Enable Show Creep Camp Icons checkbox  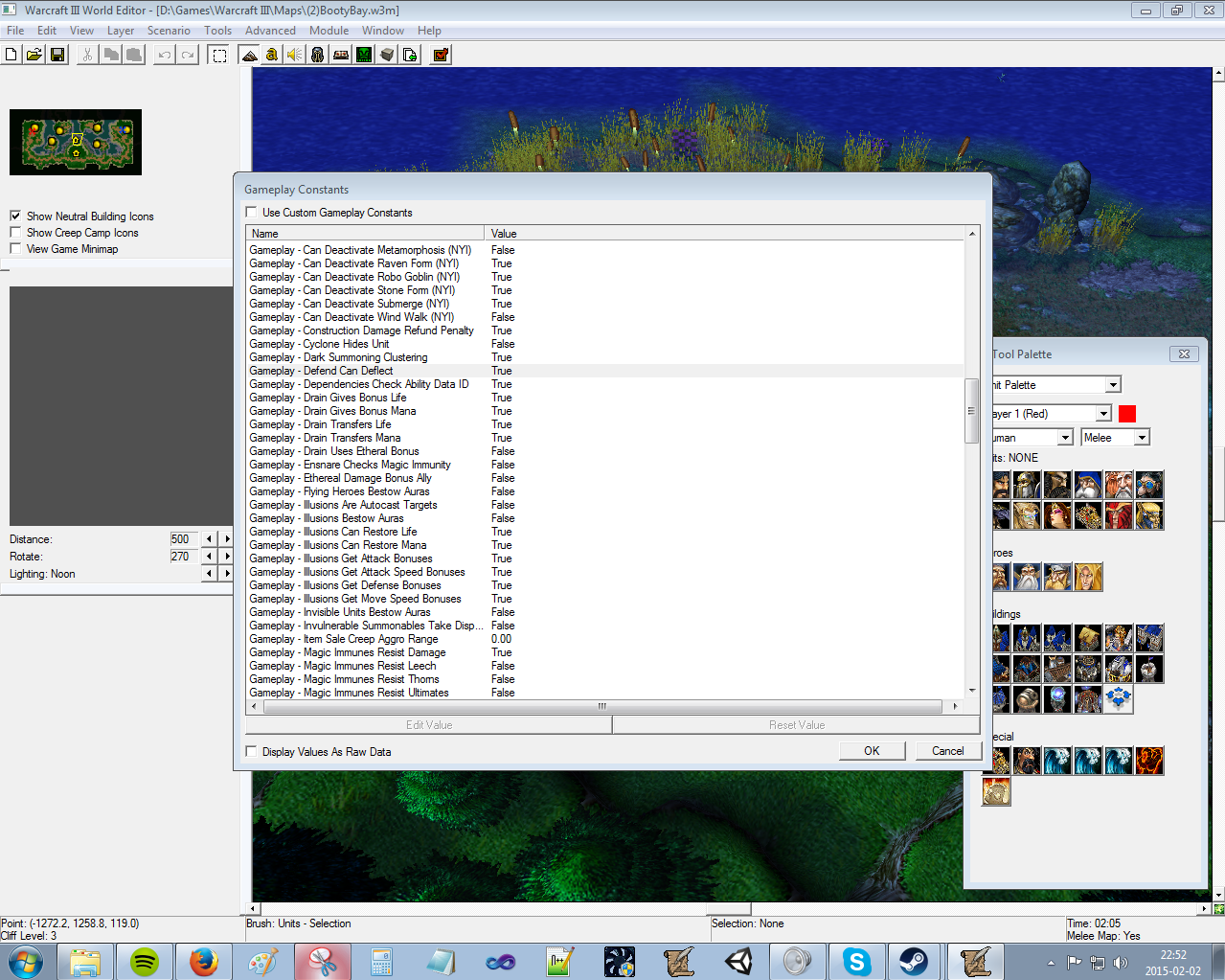15,232
